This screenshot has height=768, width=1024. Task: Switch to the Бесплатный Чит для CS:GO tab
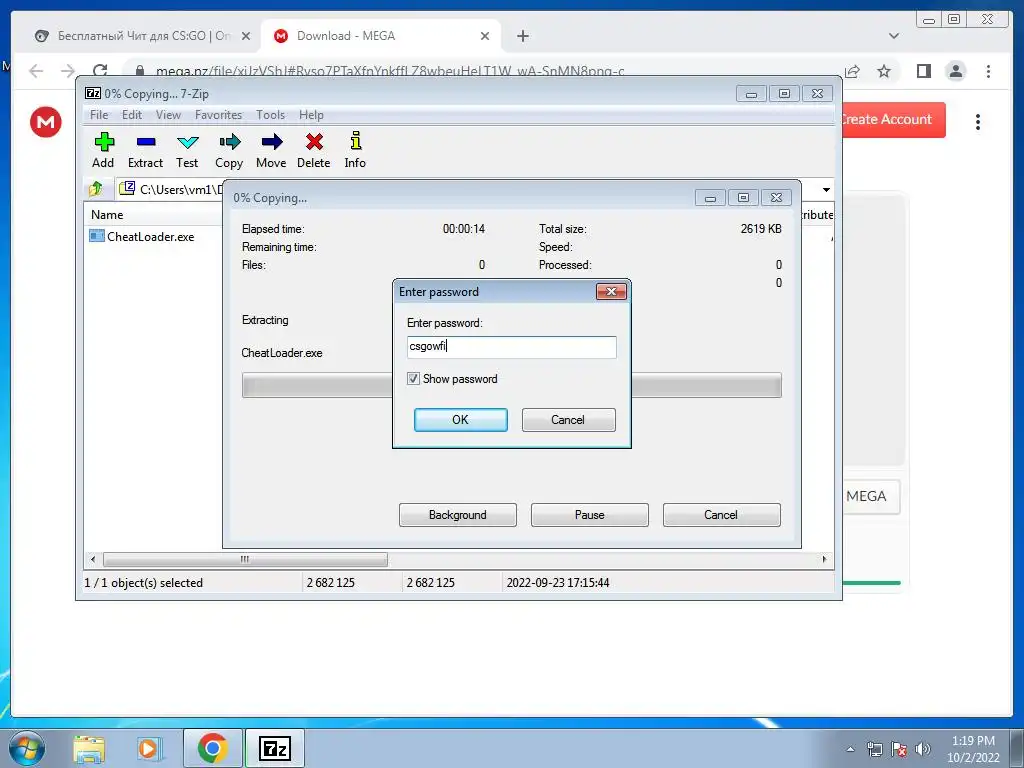click(140, 36)
